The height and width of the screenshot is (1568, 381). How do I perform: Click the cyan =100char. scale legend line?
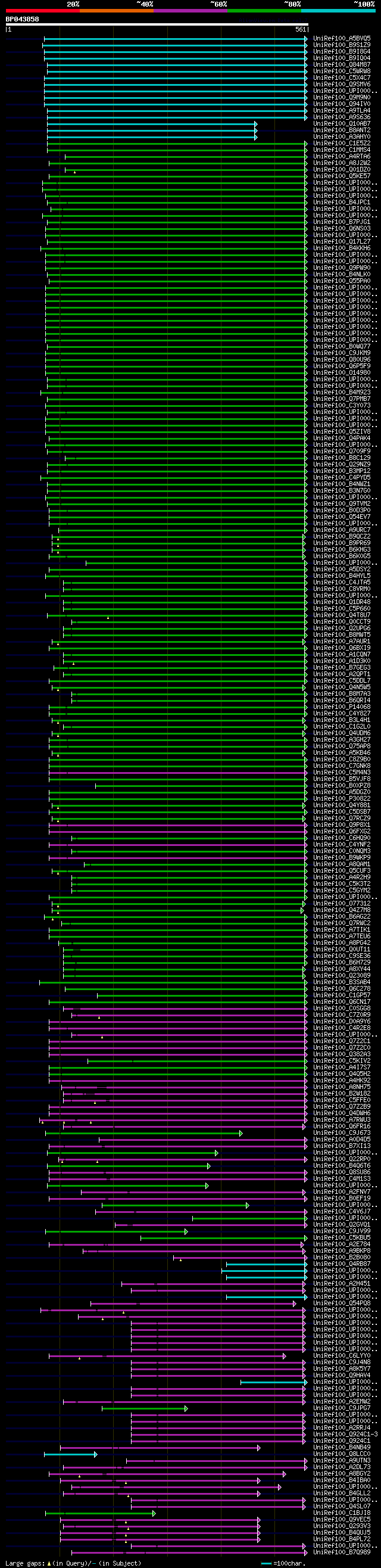266,1563
